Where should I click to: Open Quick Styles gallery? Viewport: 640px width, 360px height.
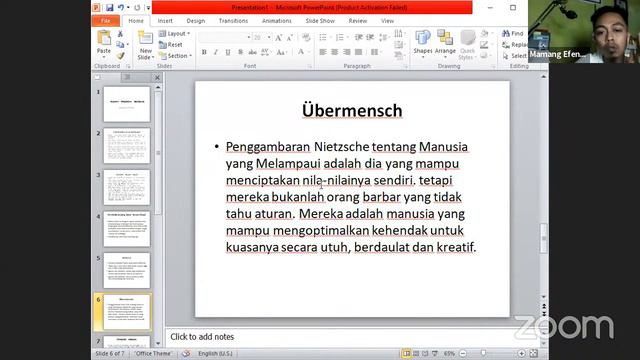467,45
